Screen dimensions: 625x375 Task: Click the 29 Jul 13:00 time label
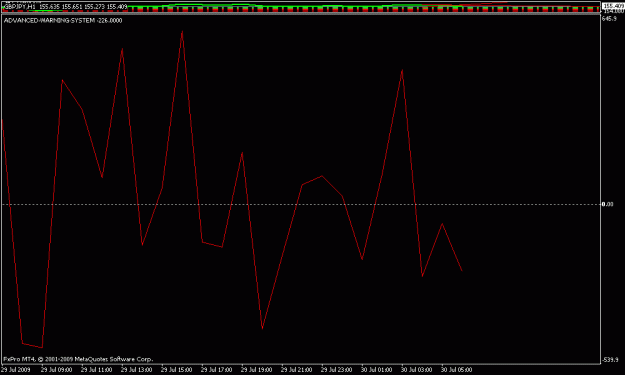[136, 369]
